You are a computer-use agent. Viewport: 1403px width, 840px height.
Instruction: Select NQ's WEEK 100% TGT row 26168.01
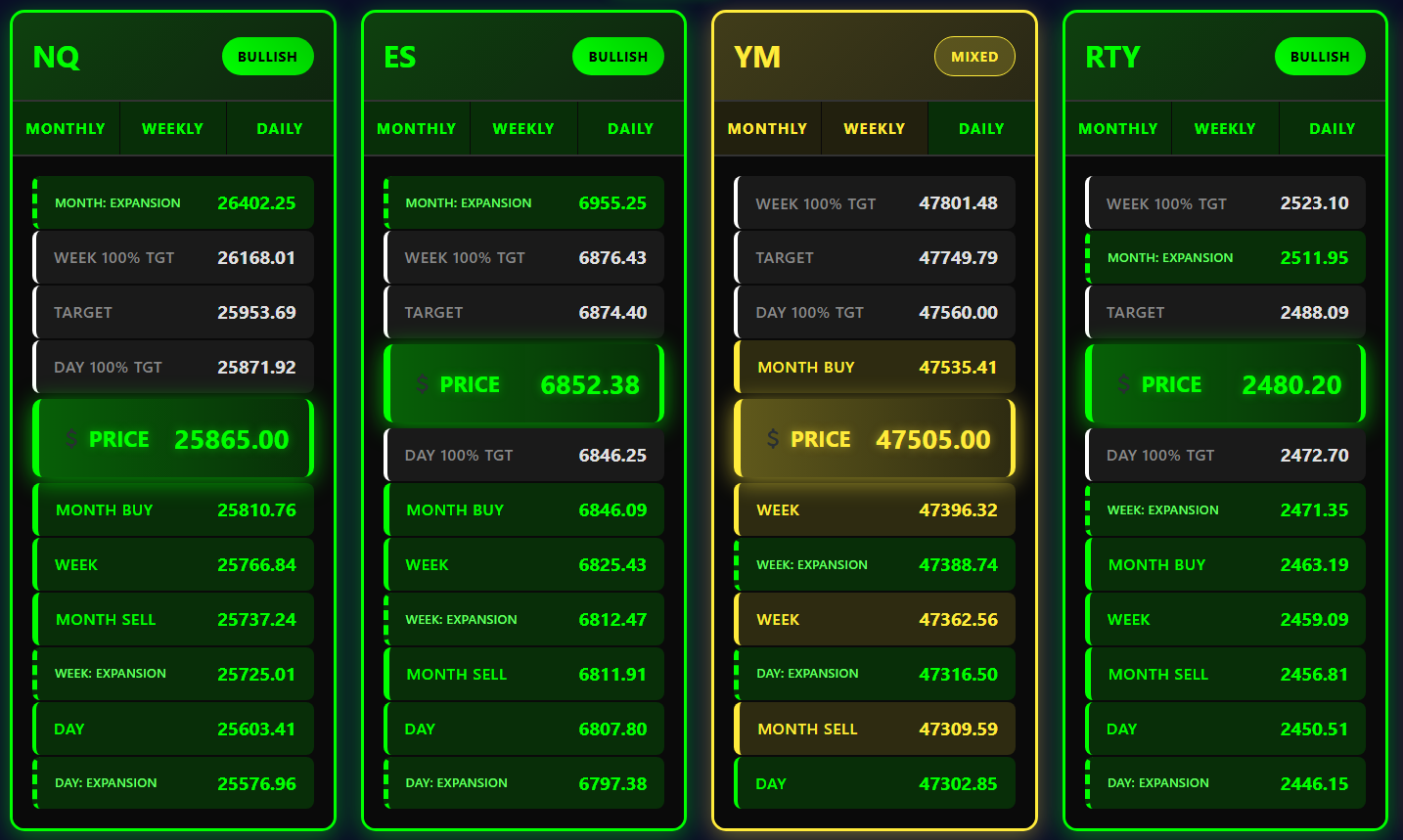pyautogui.click(x=173, y=257)
